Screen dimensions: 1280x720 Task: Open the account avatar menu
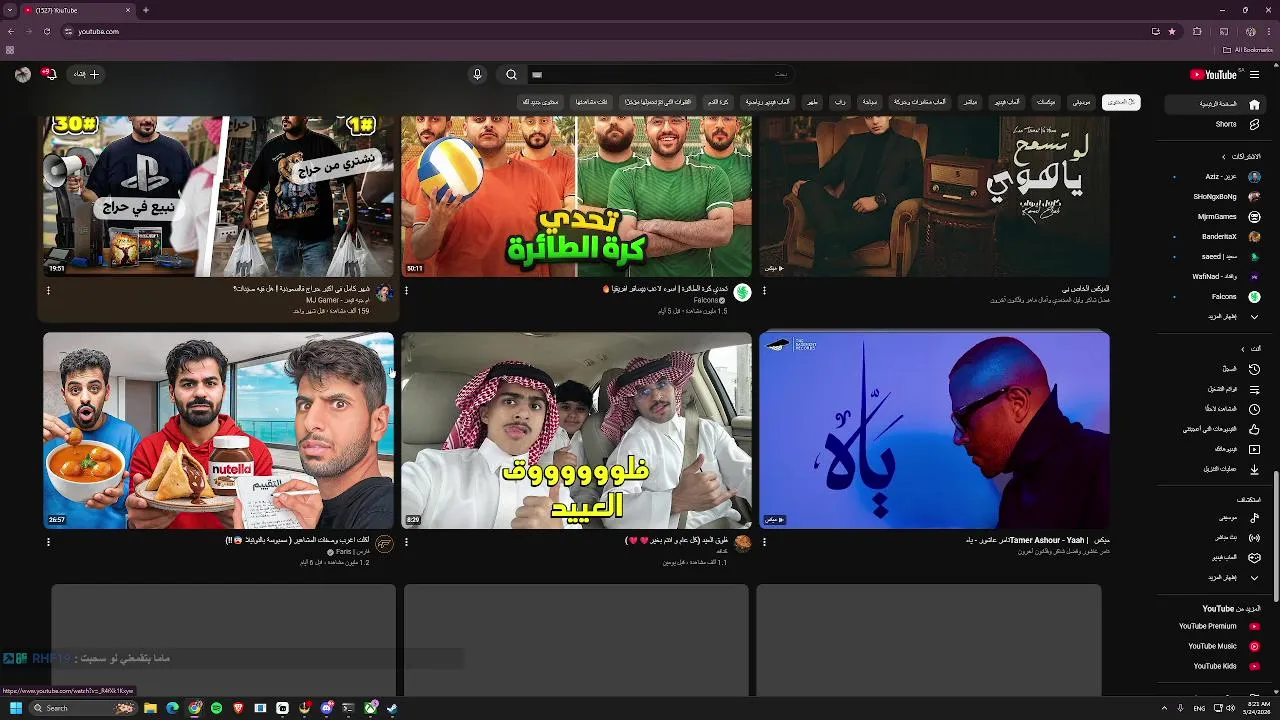click(x=22, y=74)
